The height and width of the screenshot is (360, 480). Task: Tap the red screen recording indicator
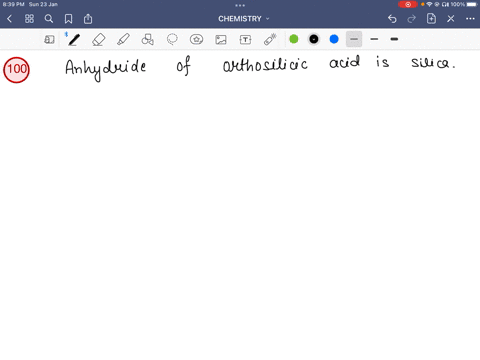408,4
